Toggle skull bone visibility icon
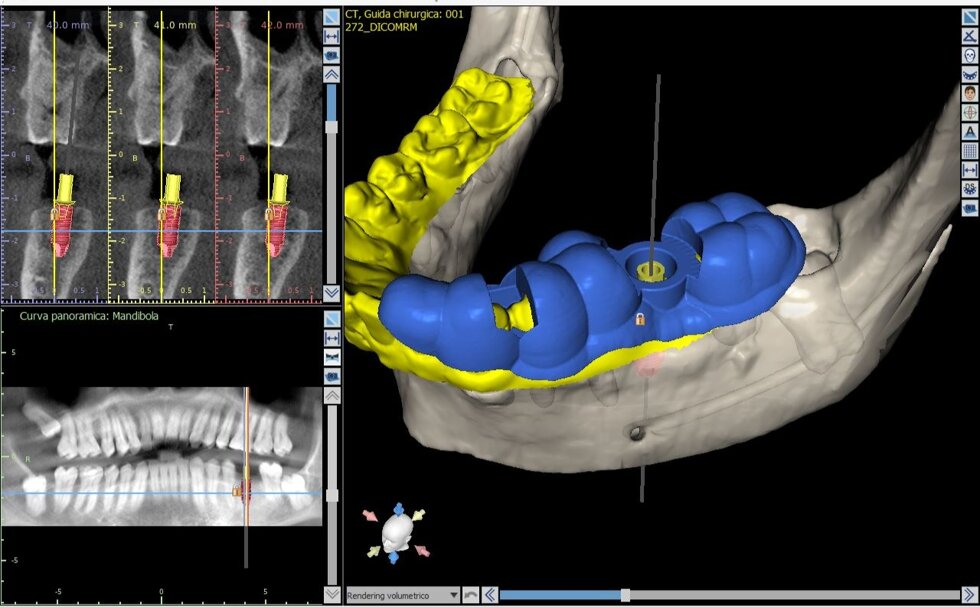The width and height of the screenshot is (980, 607). point(969,54)
